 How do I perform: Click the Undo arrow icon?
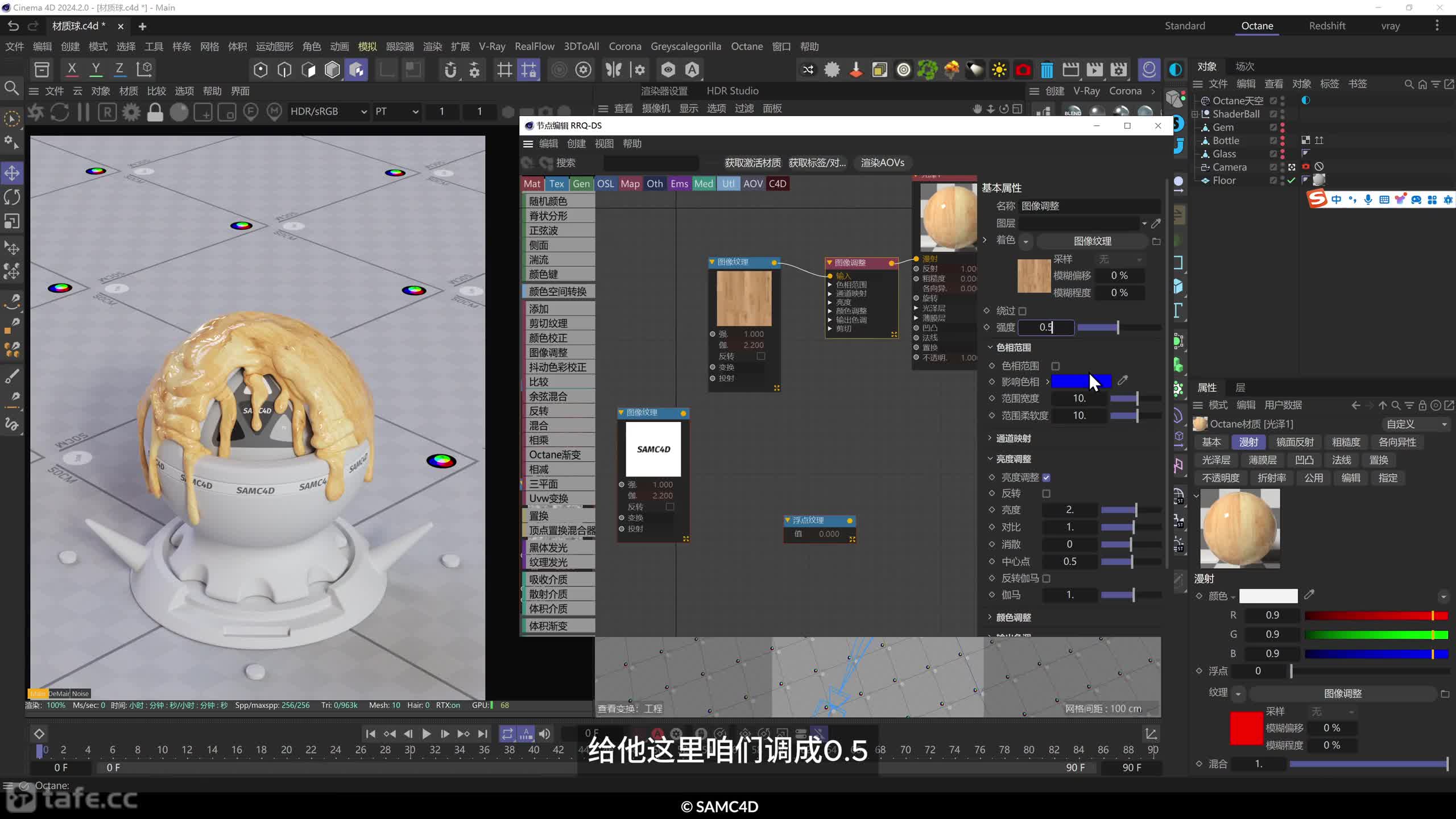tap(13, 26)
